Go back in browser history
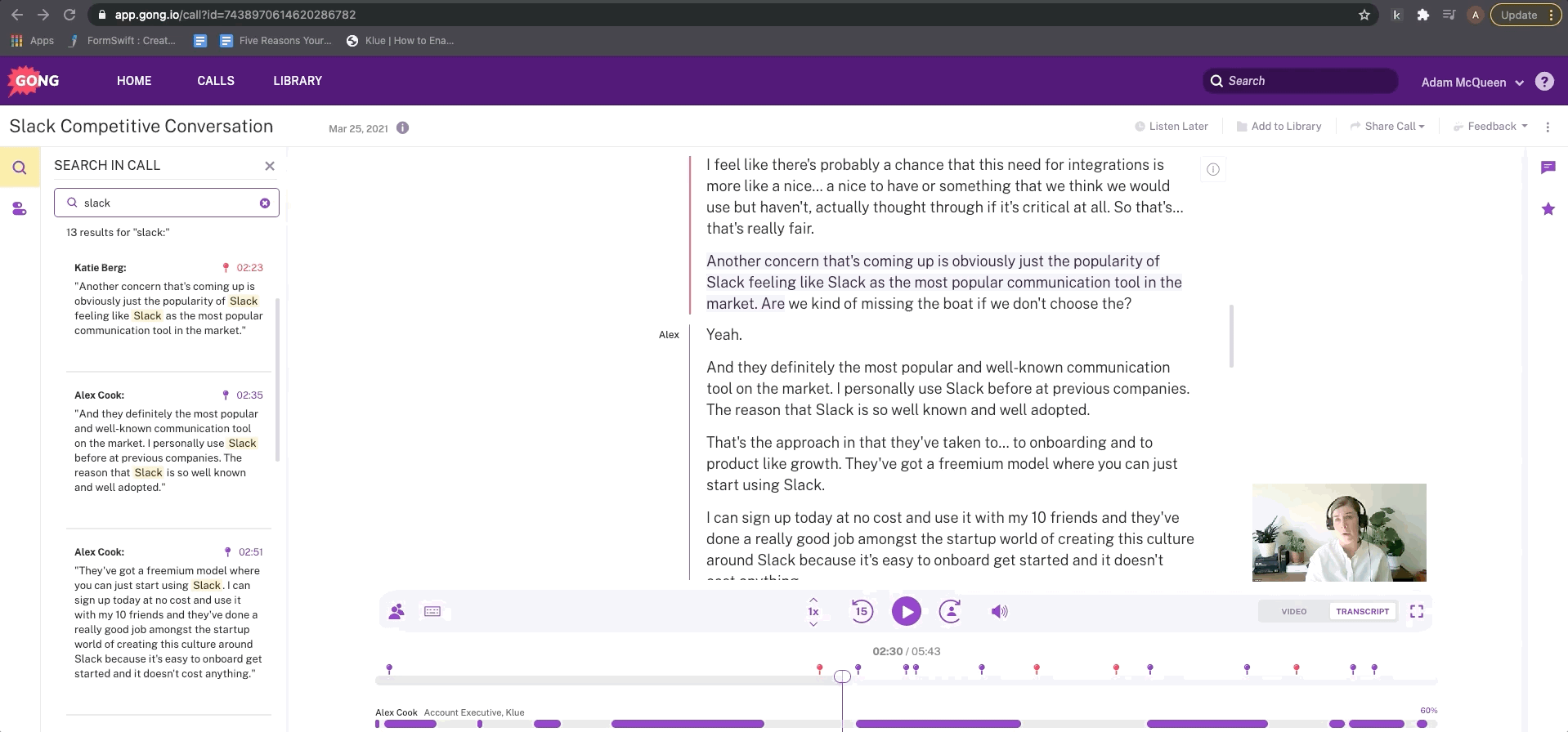Screen dimensions: 1568x732 point(17,15)
